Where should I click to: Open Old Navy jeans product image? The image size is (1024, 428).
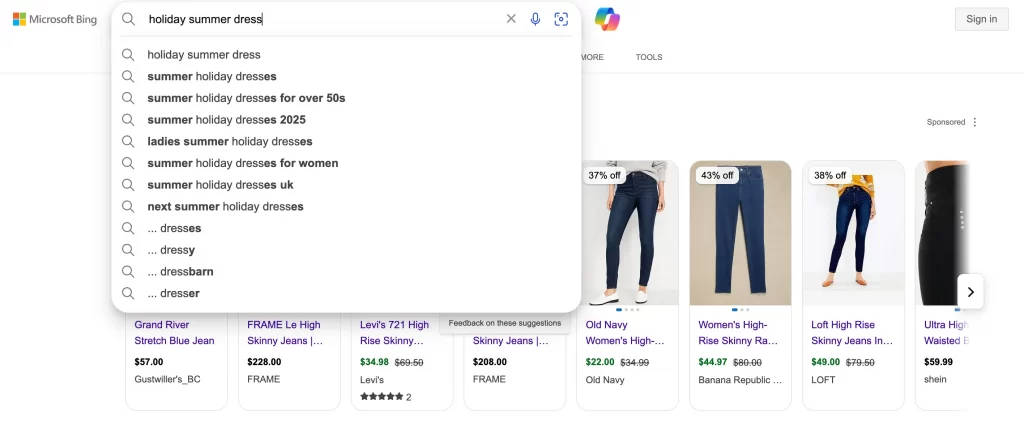pos(628,233)
